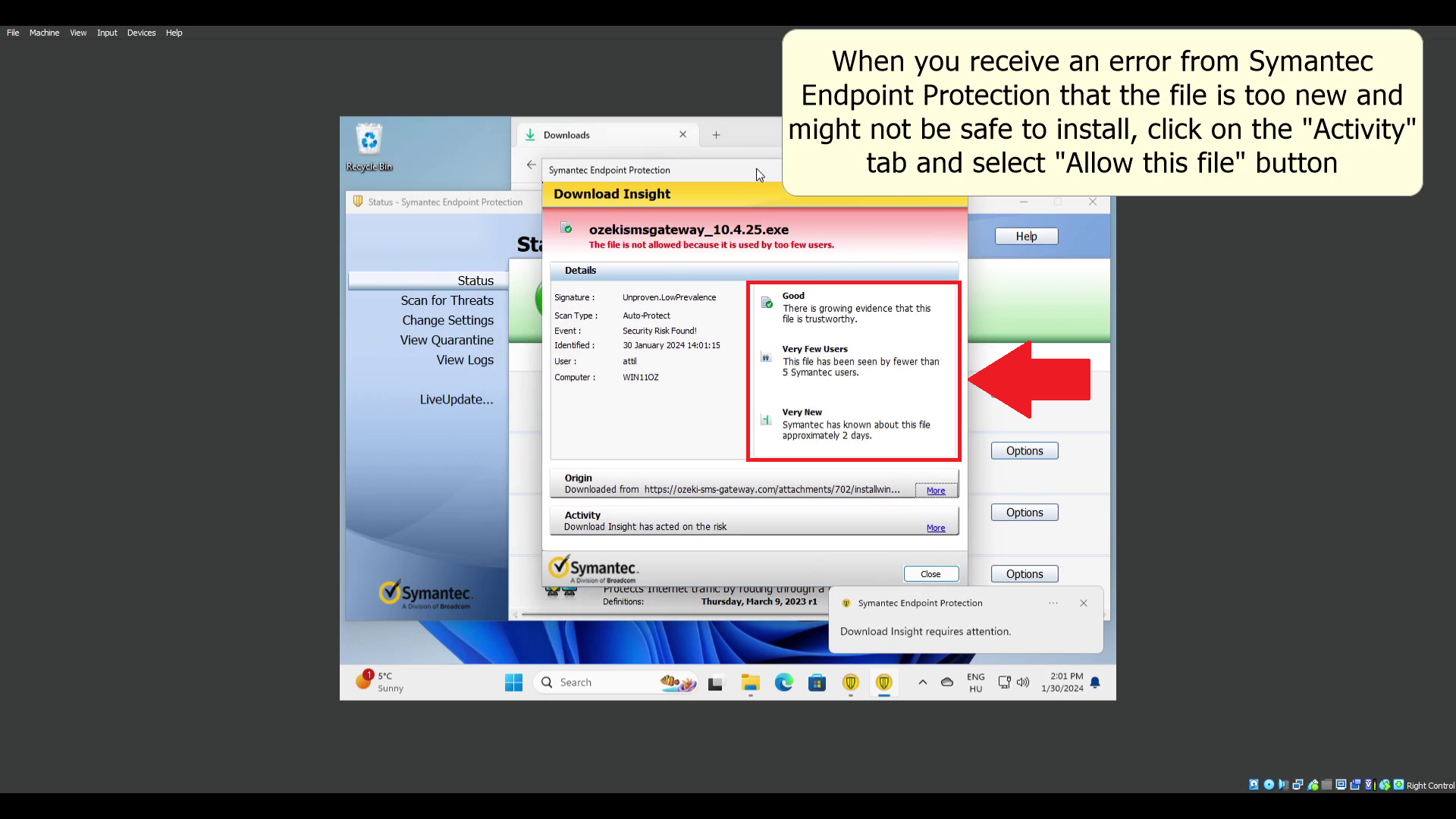Image resolution: width=1456 pixels, height=819 pixels.
Task: Dismiss Symantec notification toast
Action: point(1083,603)
